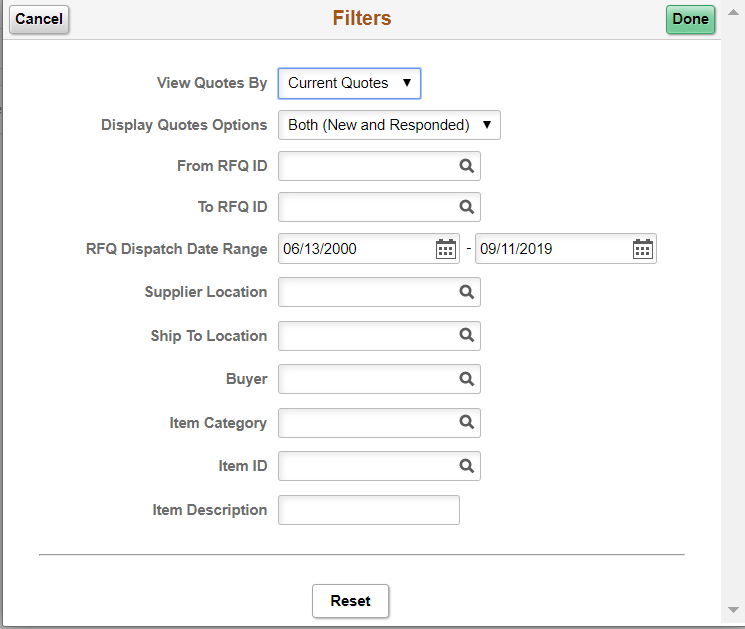Screen dimensions: 745x629
Task: Focus the Item Description field
Action: (x=369, y=510)
